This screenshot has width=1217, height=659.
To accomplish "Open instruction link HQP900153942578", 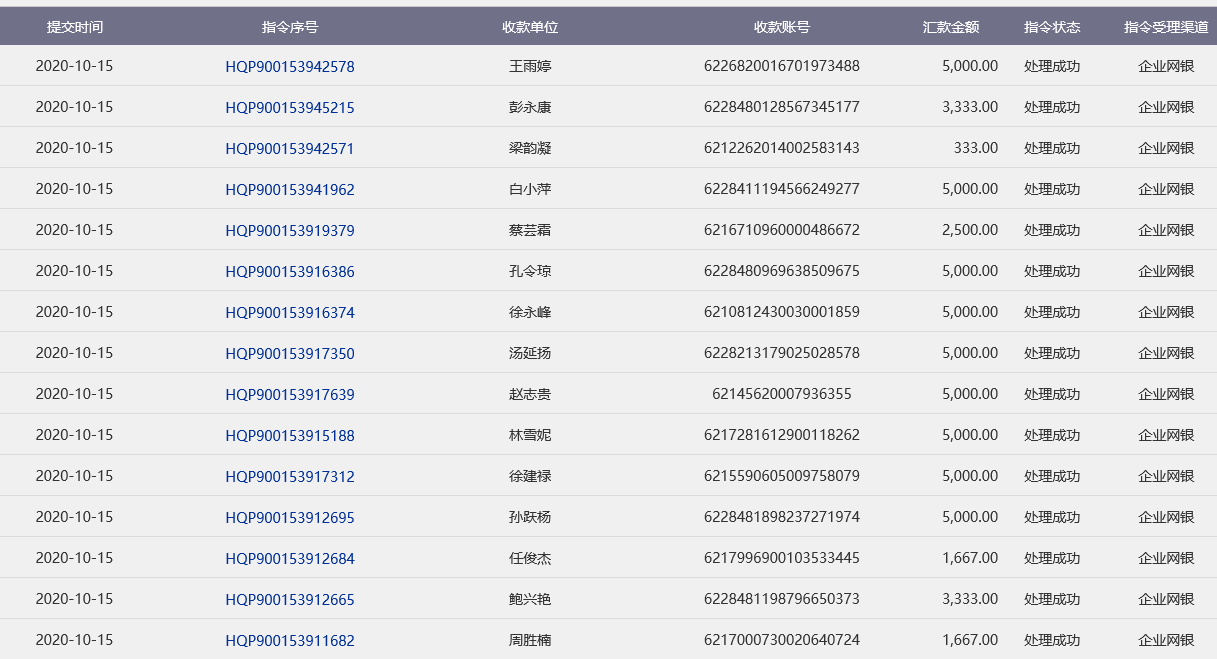I will click(290, 67).
